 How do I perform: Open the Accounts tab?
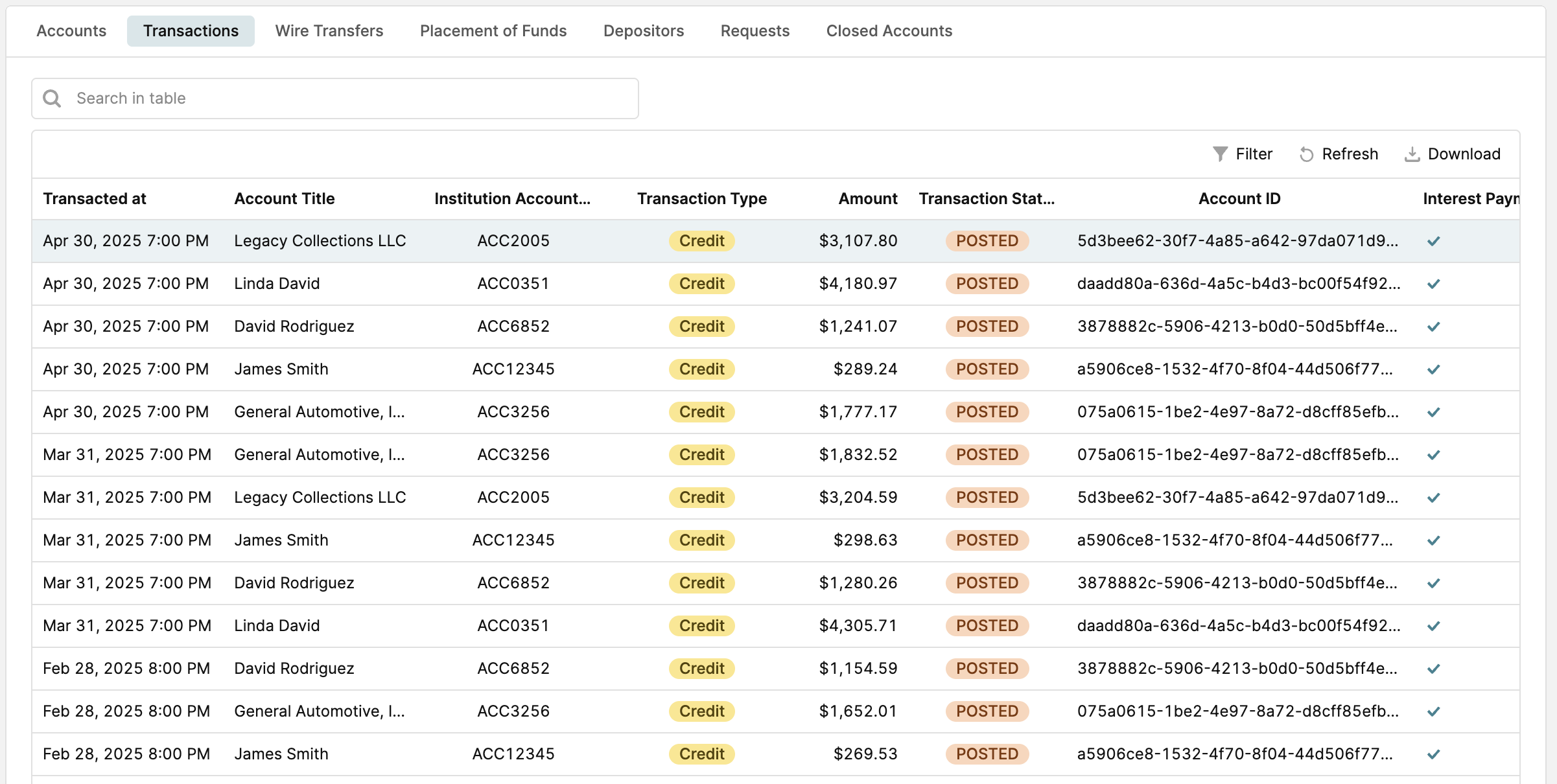click(x=71, y=31)
